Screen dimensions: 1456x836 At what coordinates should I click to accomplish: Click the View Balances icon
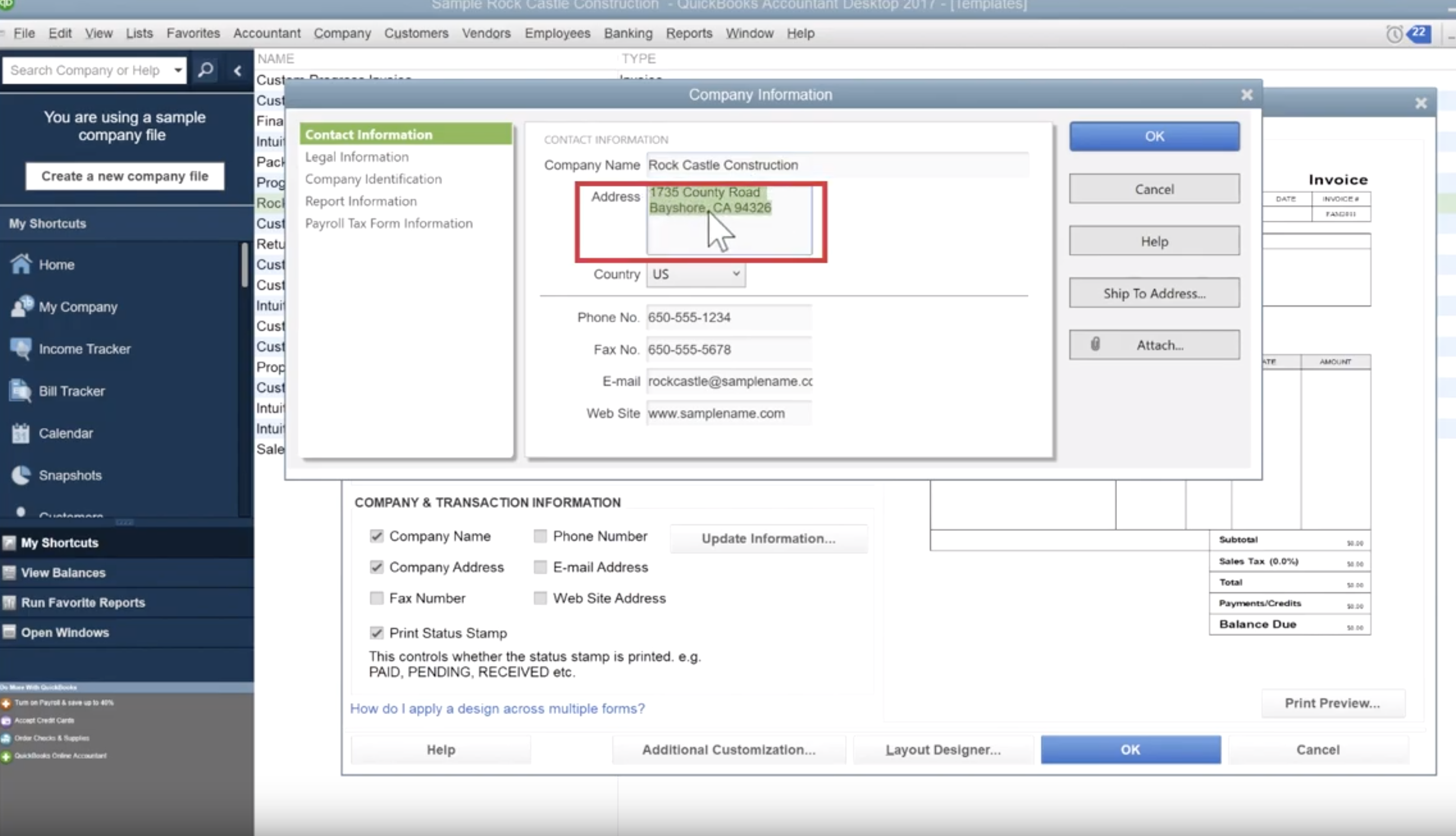9,573
